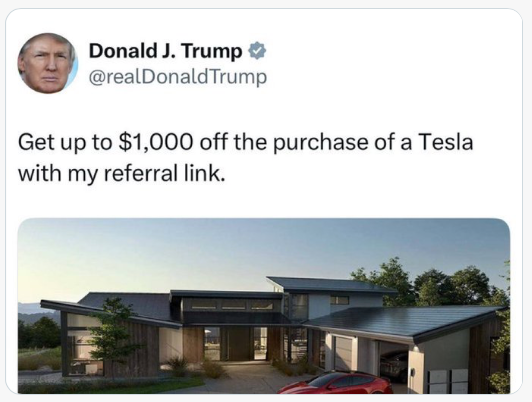Image resolution: width=532 pixels, height=402 pixels.
Task: Click the "$1,000" amount in the tweet
Action: (x=156, y=142)
